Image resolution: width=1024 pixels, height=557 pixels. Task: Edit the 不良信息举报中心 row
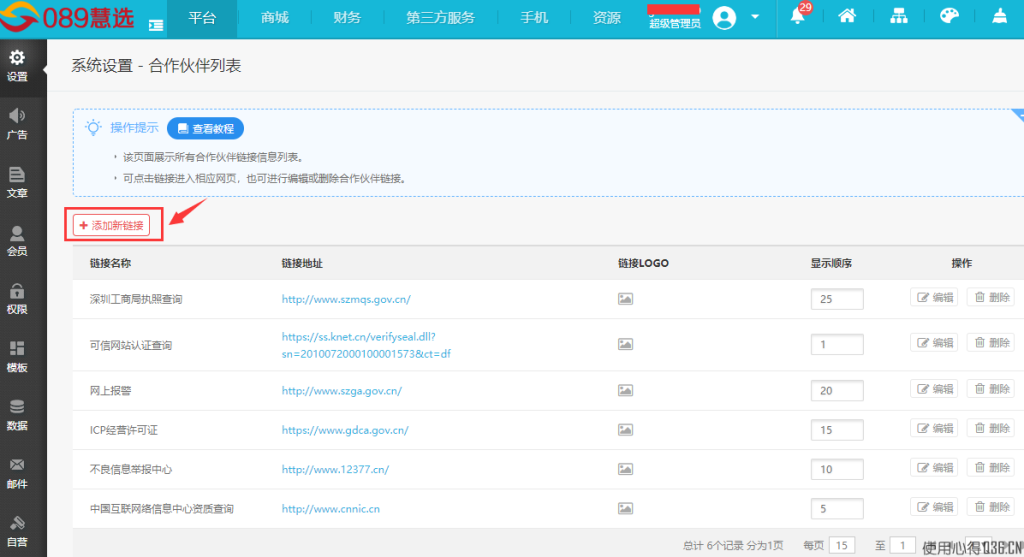pos(935,468)
